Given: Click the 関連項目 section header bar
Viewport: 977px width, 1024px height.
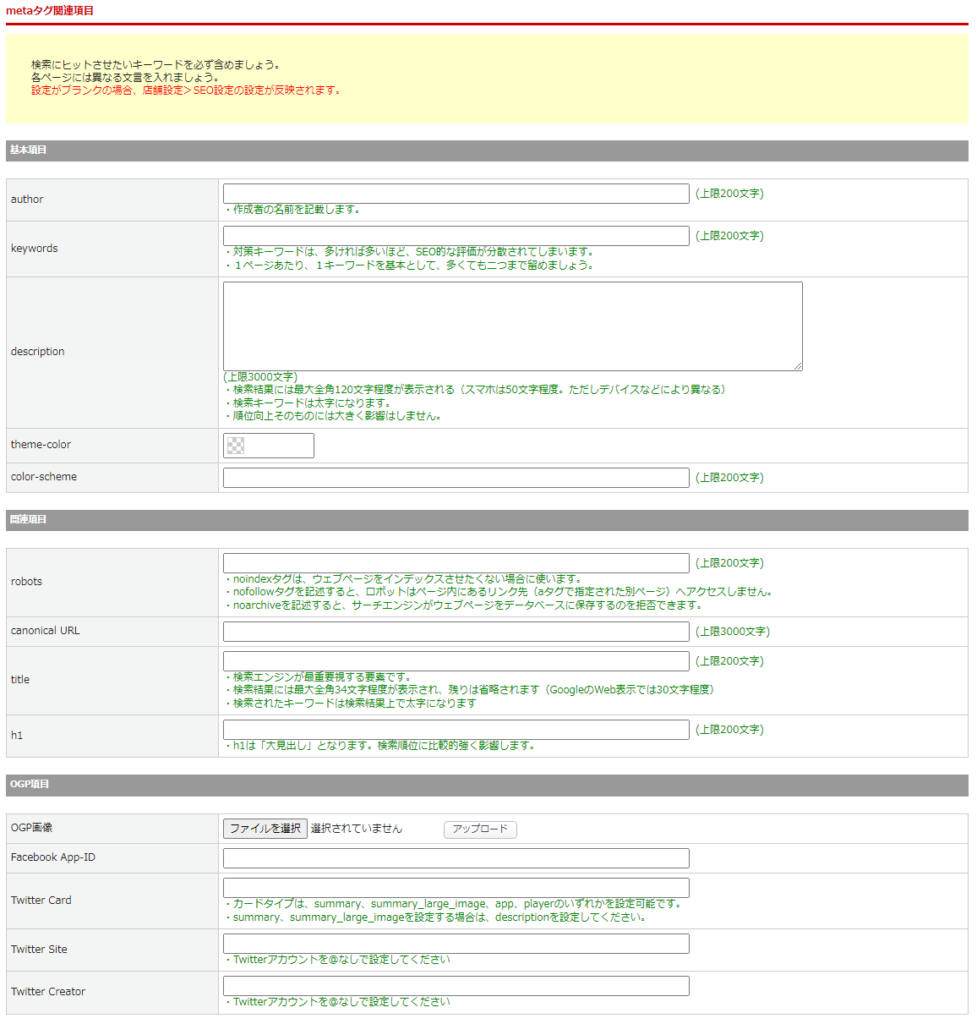Looking at the screenshot, I should point(487,520).
